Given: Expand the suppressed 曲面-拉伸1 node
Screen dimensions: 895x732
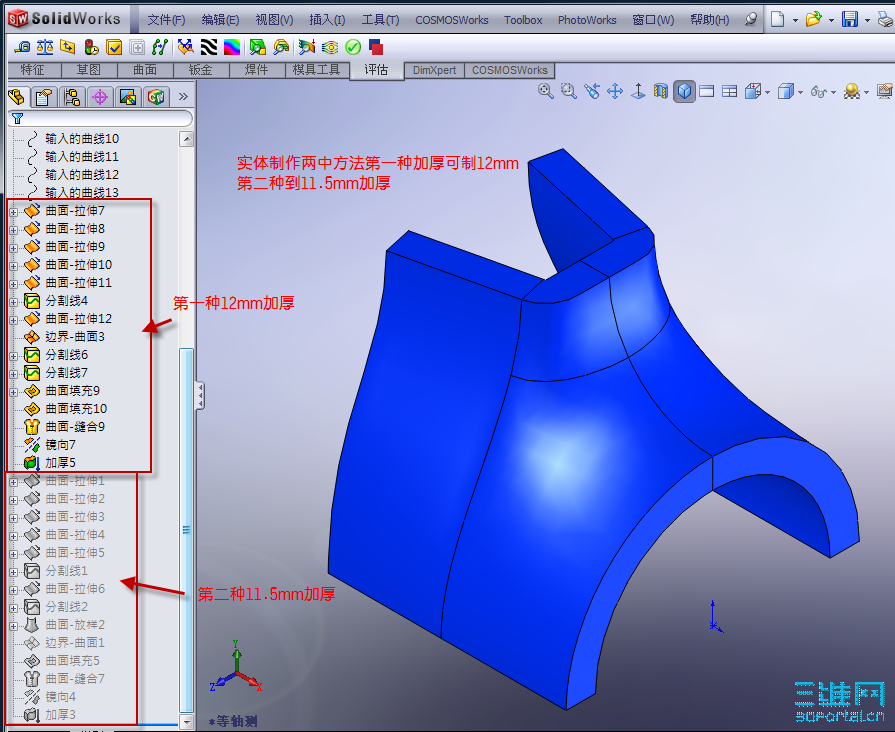Looking at the screenshot, I should 14,482.
